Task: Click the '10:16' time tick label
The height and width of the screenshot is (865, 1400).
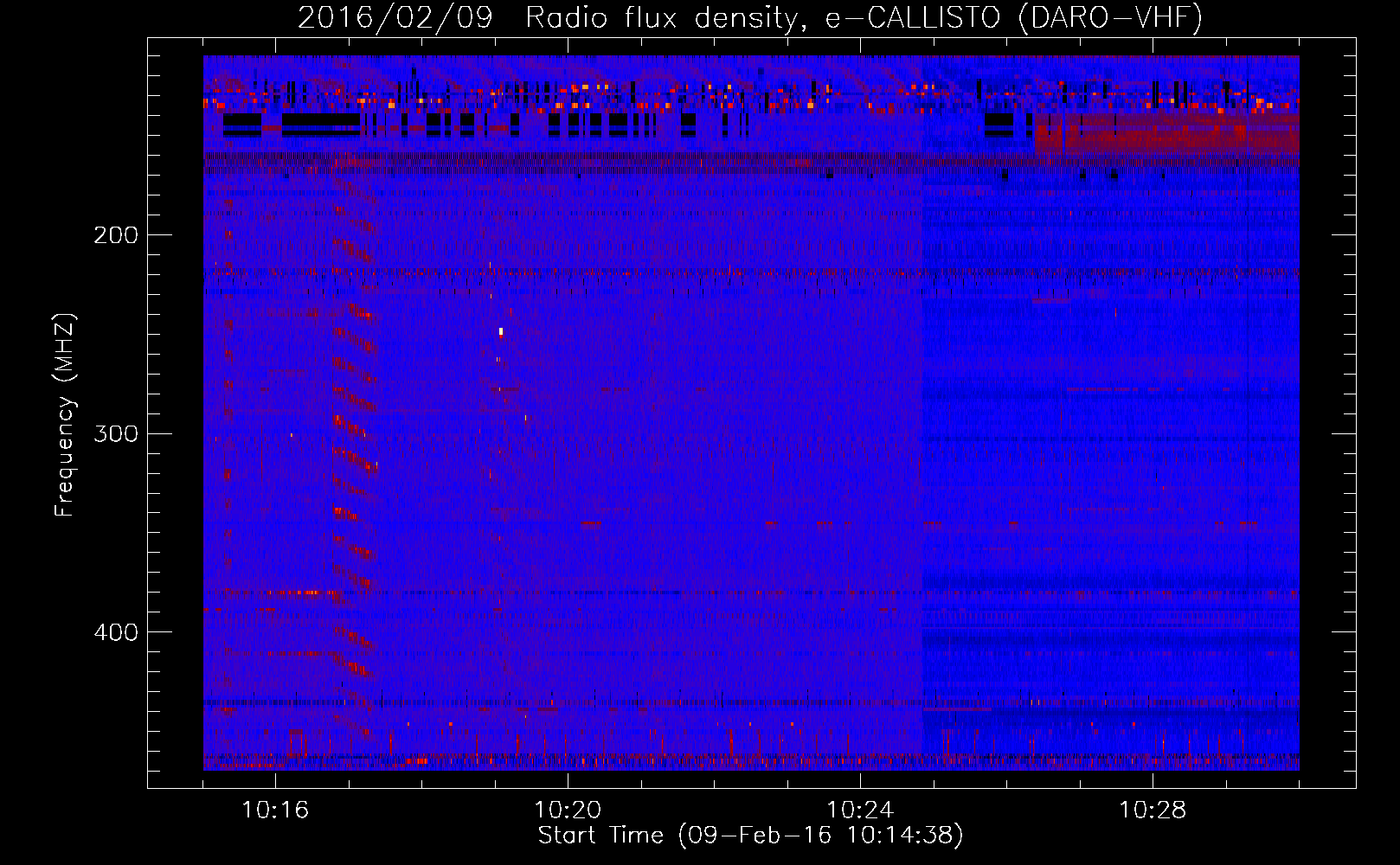Action: pos(275,811)
